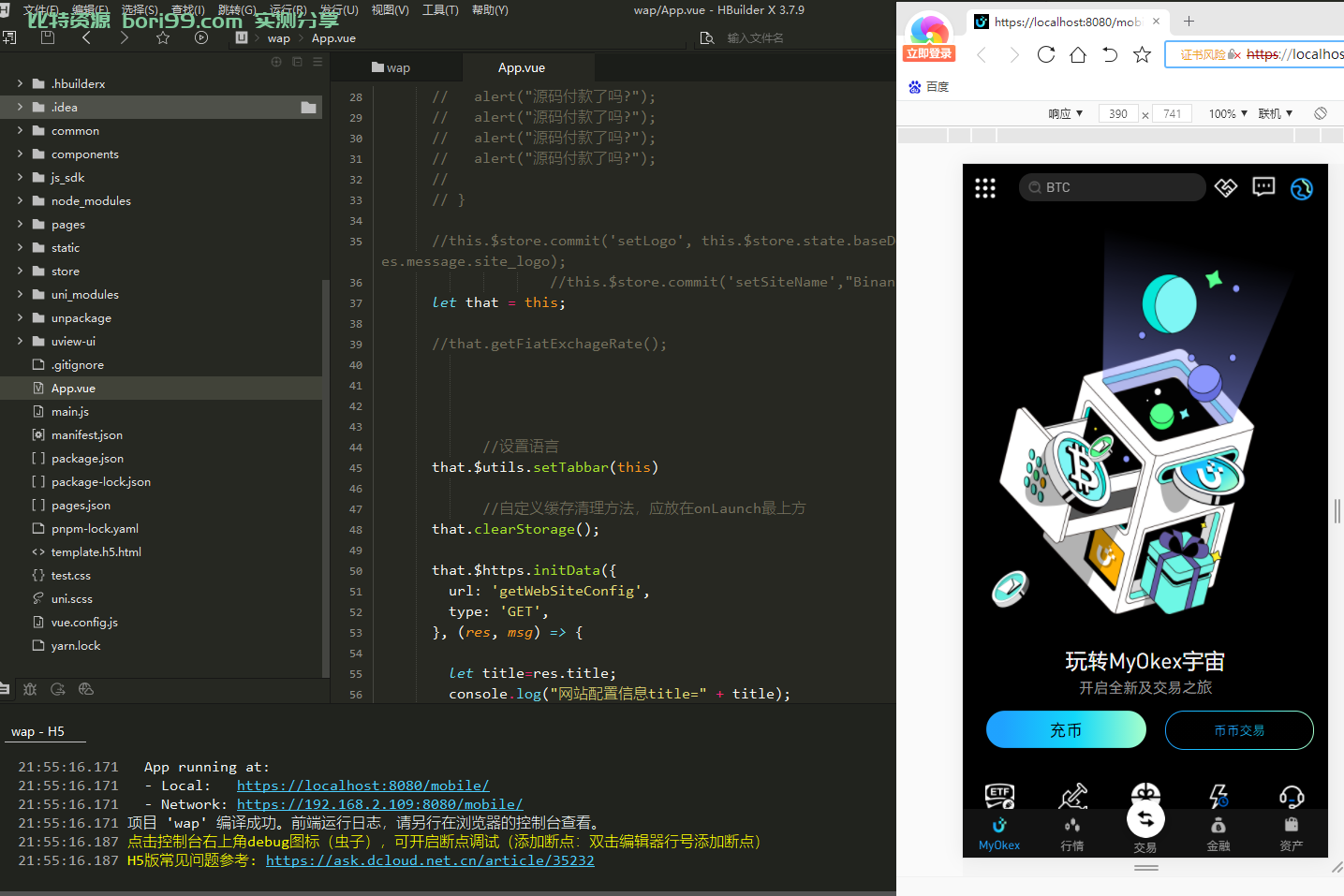The width and height of the screenshot is (1344, 896).
Task: Open the 视图(V) menu
Action: coord(390,10)
